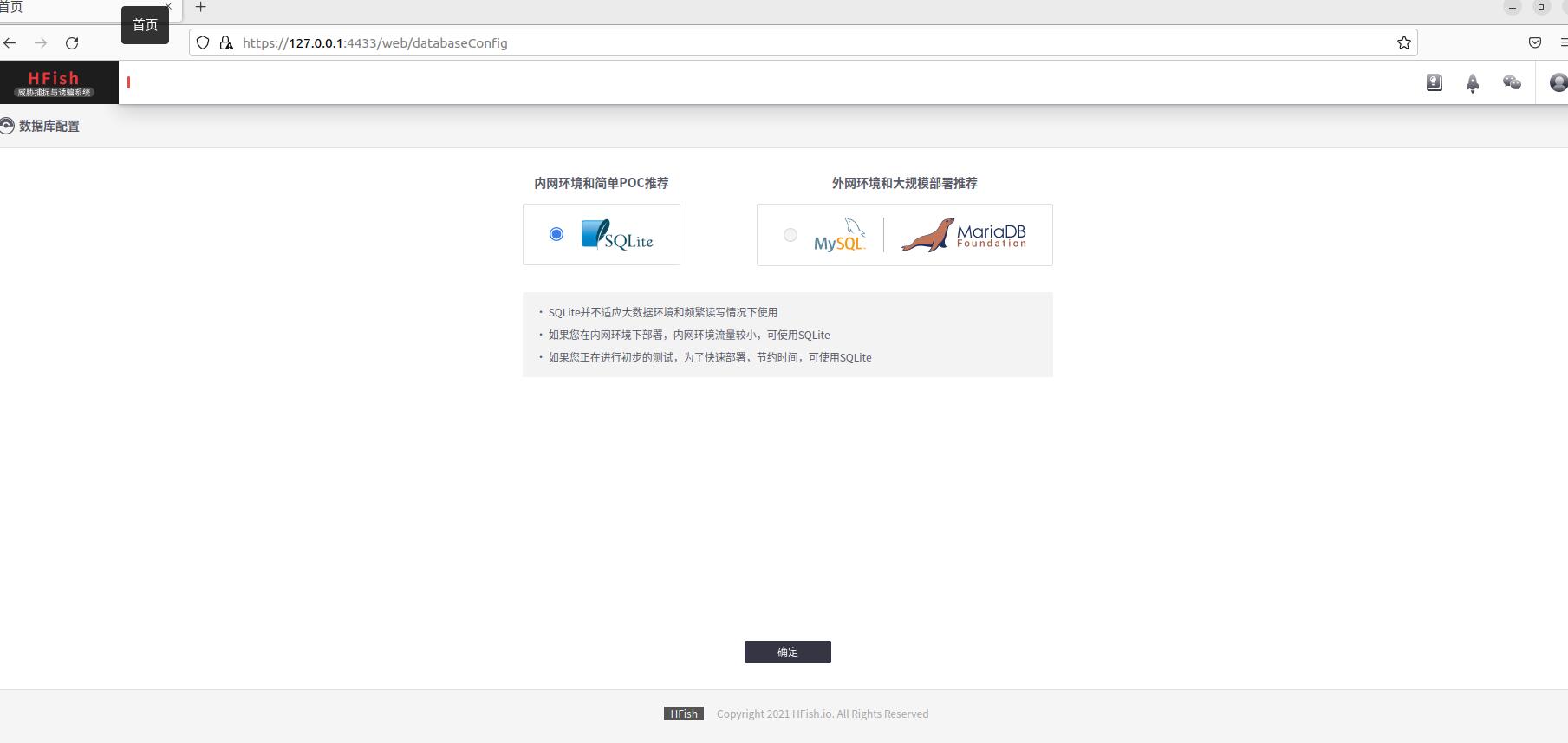This screenshot has height=743, width=1568.
Task: Open the lightbulb book help icon
Action: point(1434,82)
